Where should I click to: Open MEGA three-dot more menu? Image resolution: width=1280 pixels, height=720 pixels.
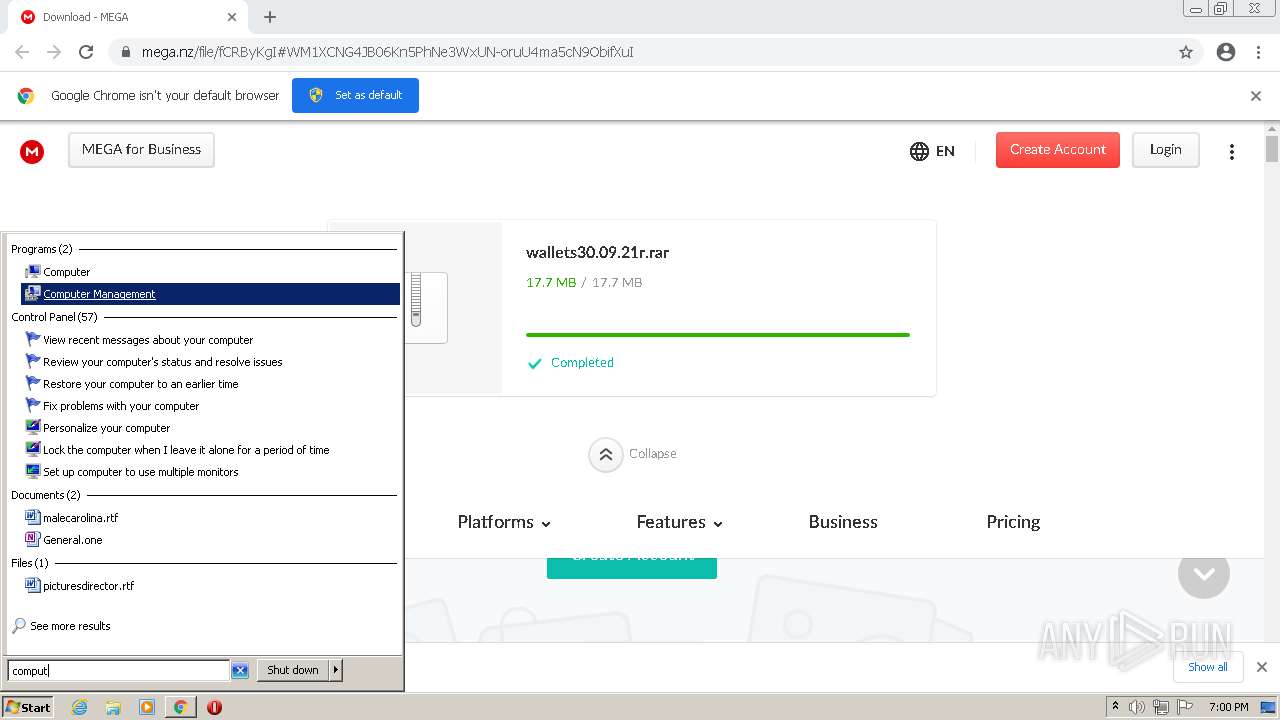(x=1232, y=151)
